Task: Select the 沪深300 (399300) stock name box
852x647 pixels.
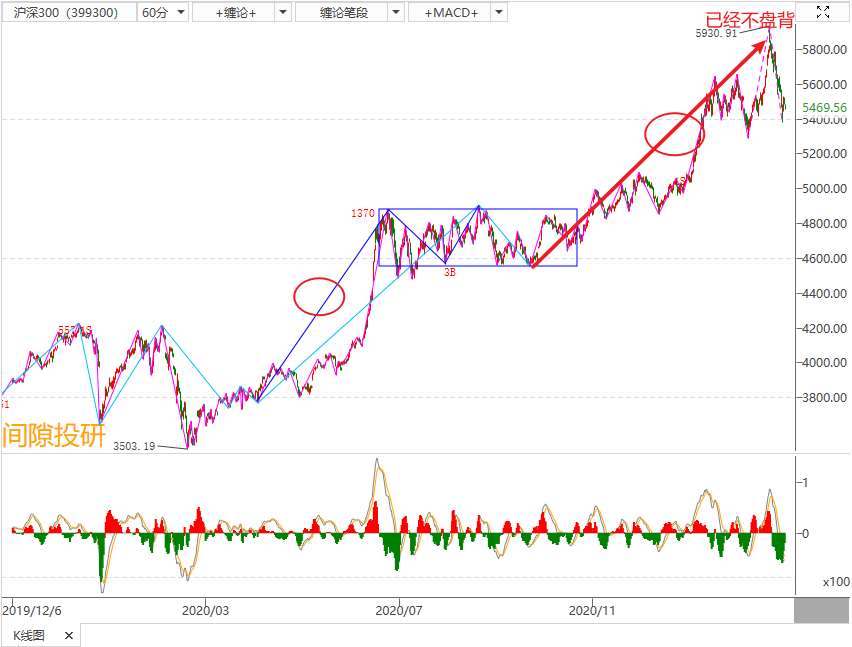Action: [66, 13]
